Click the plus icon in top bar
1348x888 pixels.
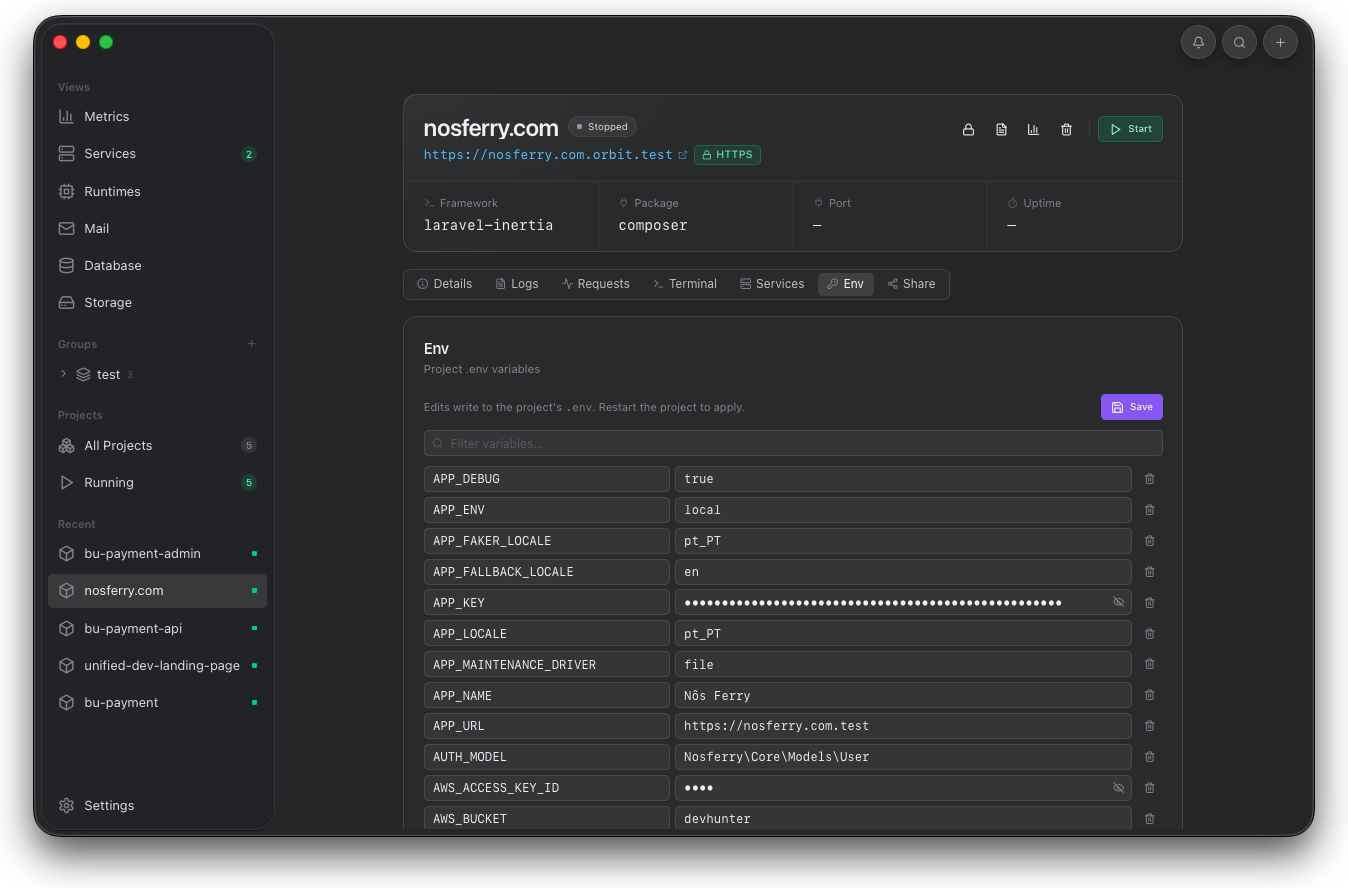tap(1280, 42)
